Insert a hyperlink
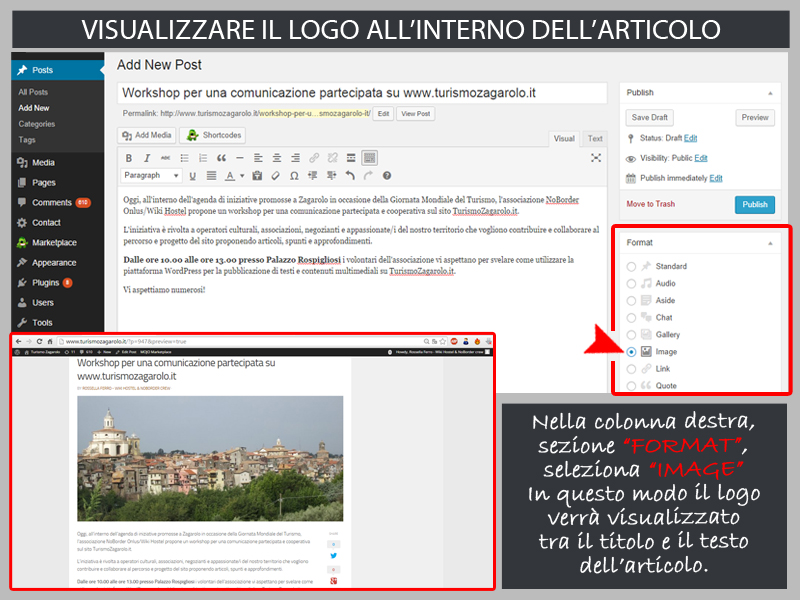 pyautogui.click(x=314, y=158)
